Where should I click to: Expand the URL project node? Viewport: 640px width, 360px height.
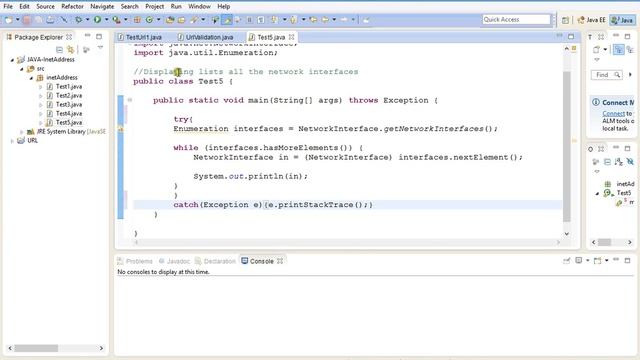[12, 140]
